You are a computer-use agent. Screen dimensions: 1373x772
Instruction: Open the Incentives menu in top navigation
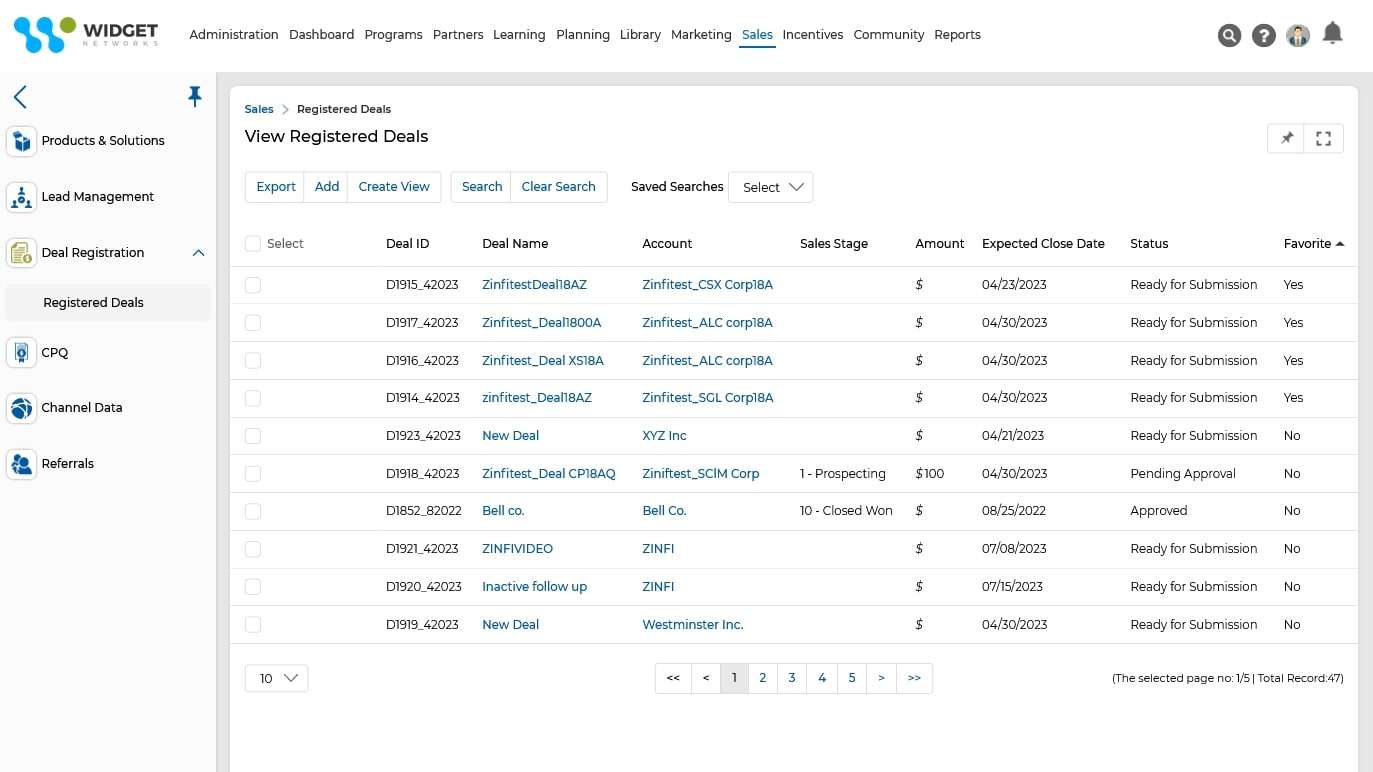click(812, 35)
